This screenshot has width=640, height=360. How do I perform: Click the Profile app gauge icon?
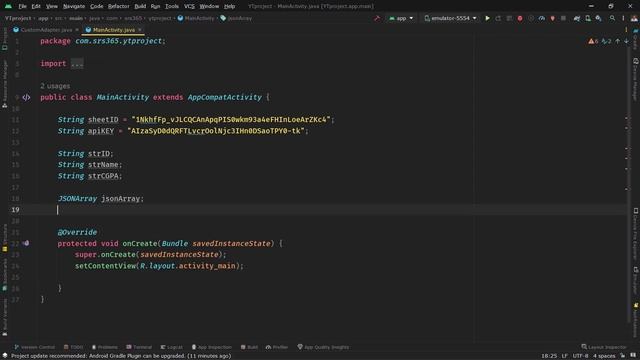coord(542,18)
